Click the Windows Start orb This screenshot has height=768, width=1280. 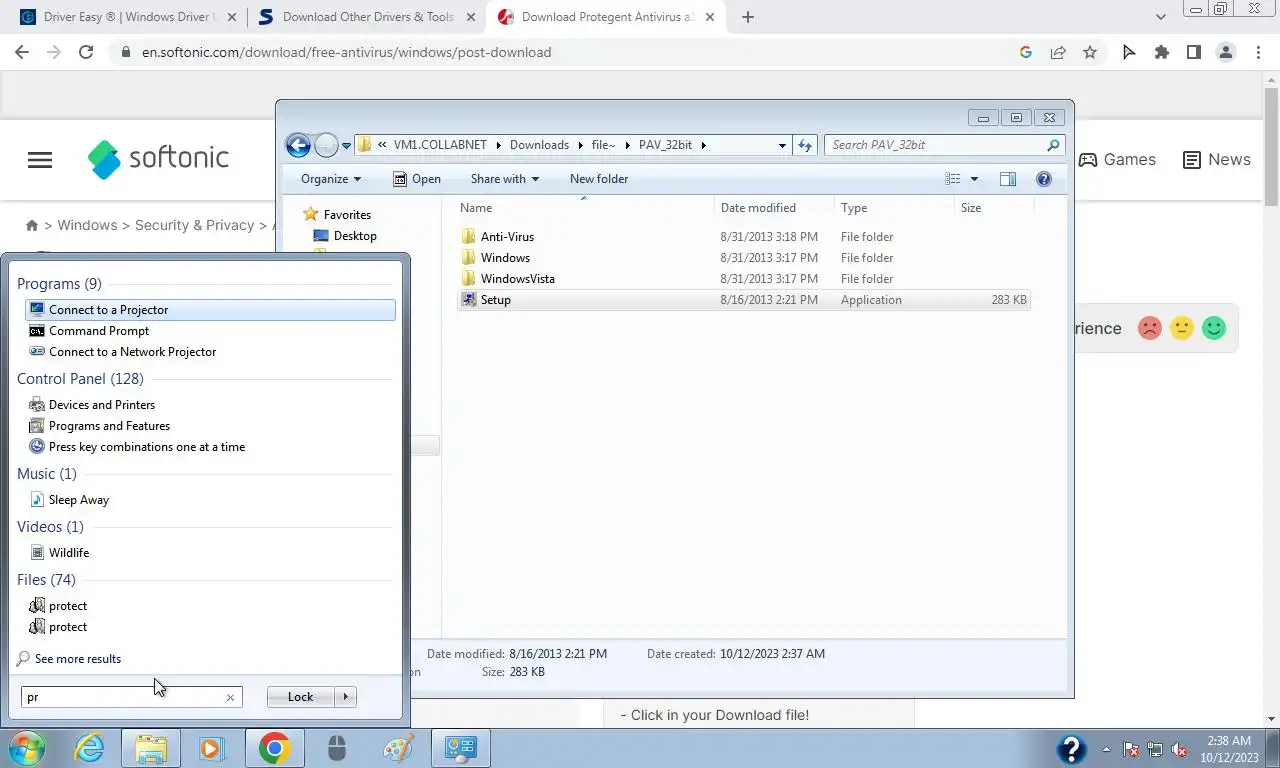[x=26, y=748]
